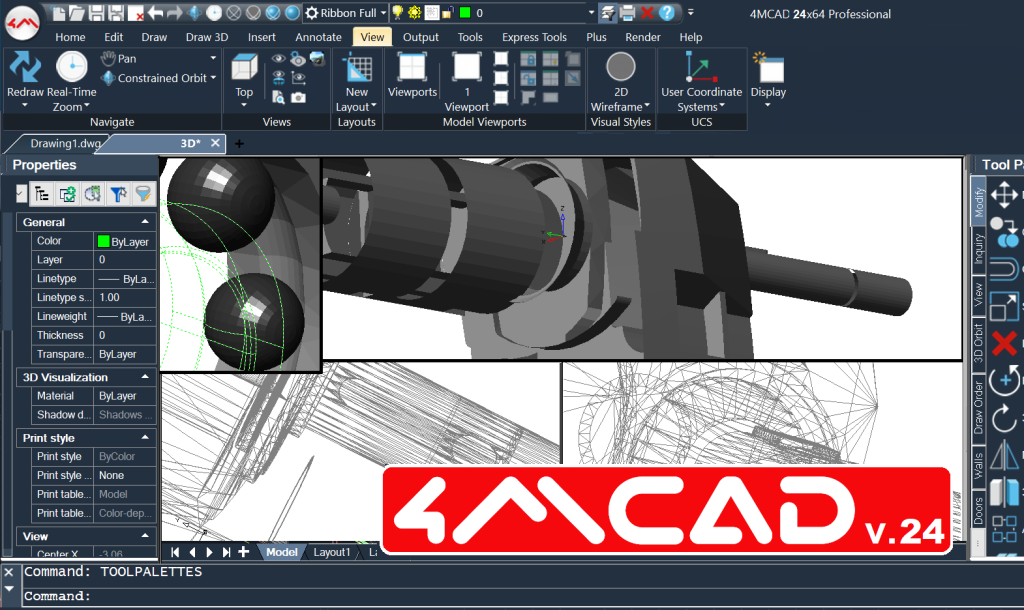Toggle the sun layer freeze icon
Viewport: 1024px width, 610px height.
coord(414,13)
